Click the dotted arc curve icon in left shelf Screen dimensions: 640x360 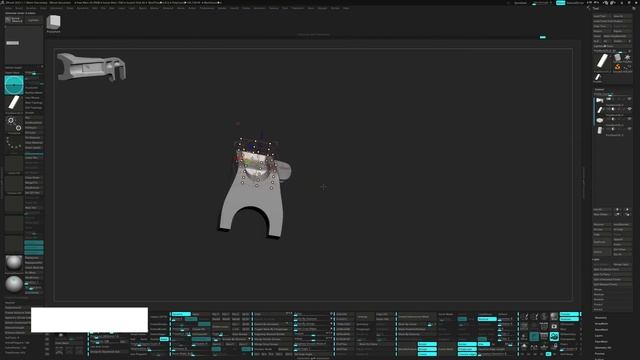tap(14, 142)
